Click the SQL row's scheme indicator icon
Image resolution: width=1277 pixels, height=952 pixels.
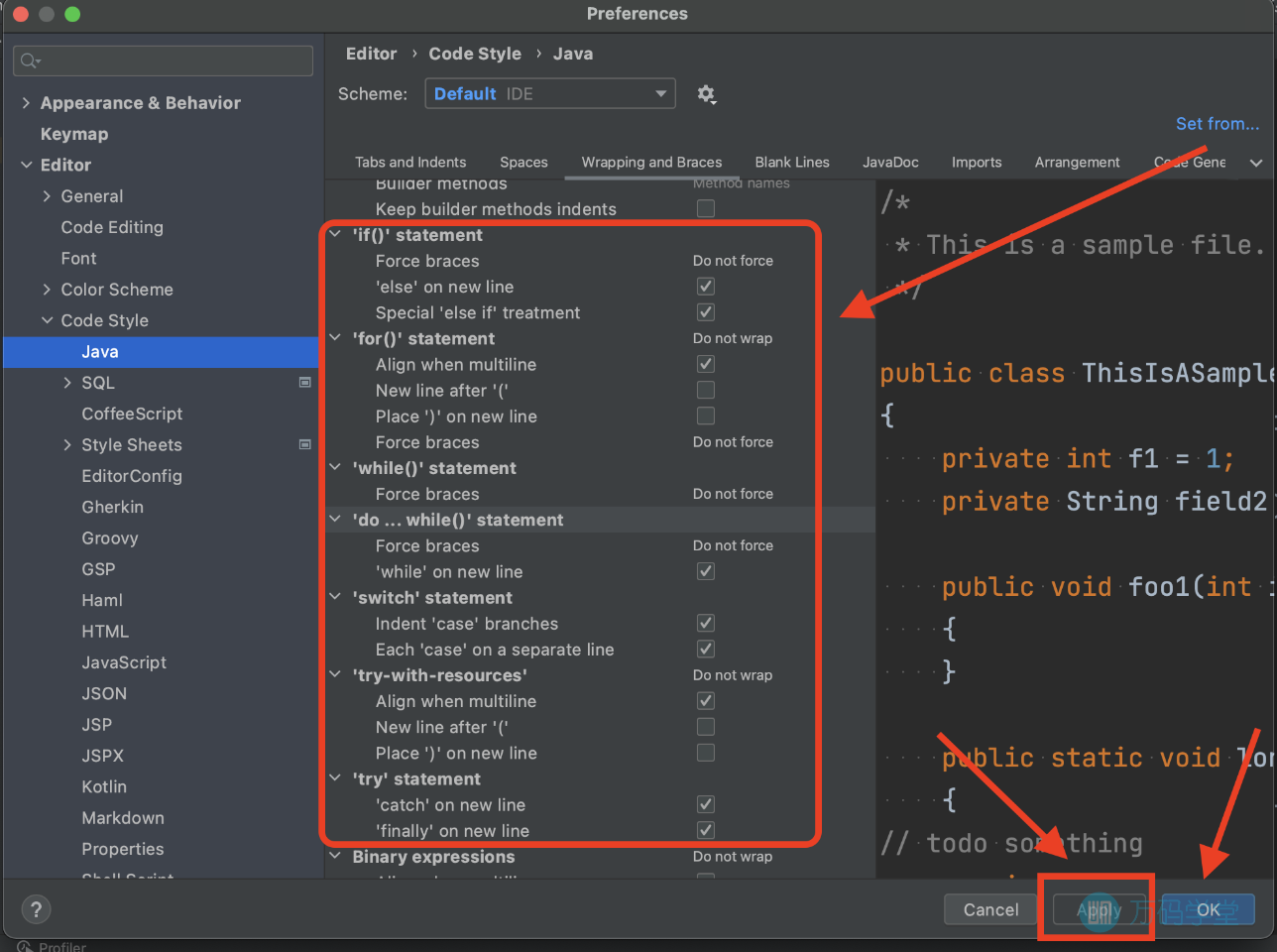tap(305, 383)
